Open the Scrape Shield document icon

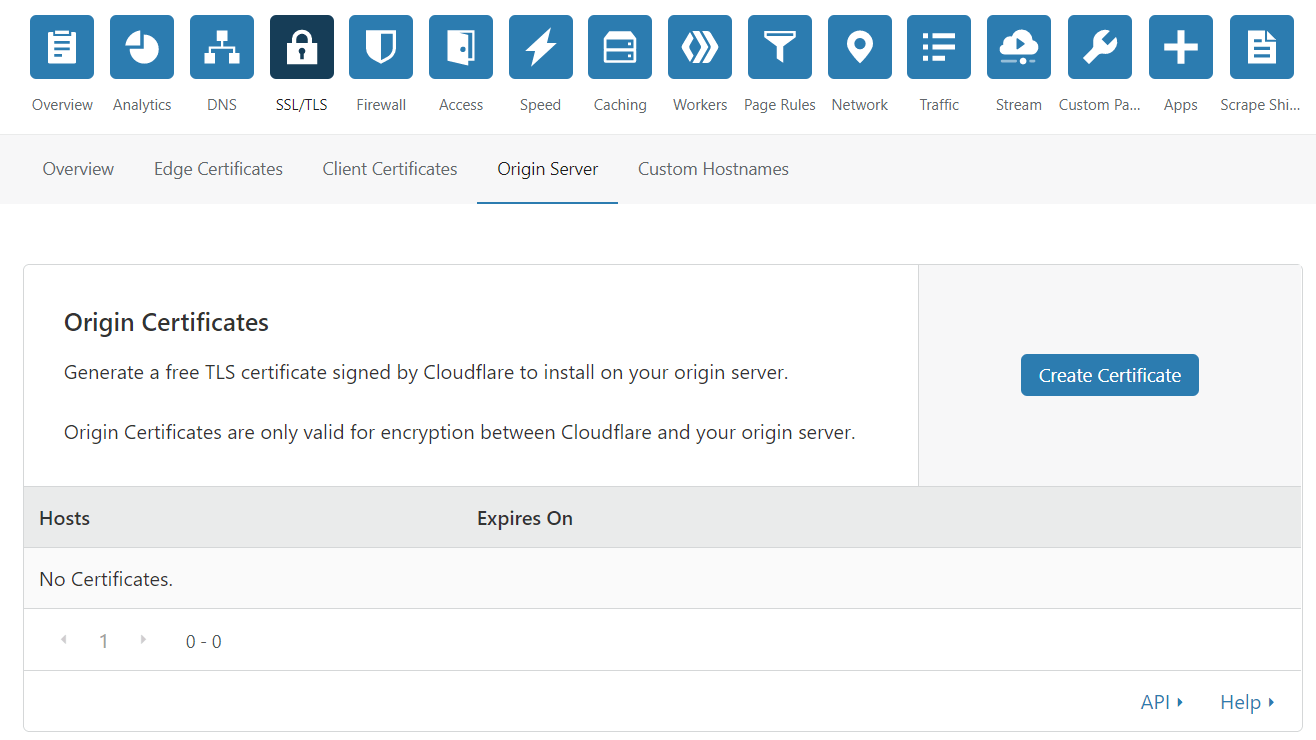point(1262,47)
